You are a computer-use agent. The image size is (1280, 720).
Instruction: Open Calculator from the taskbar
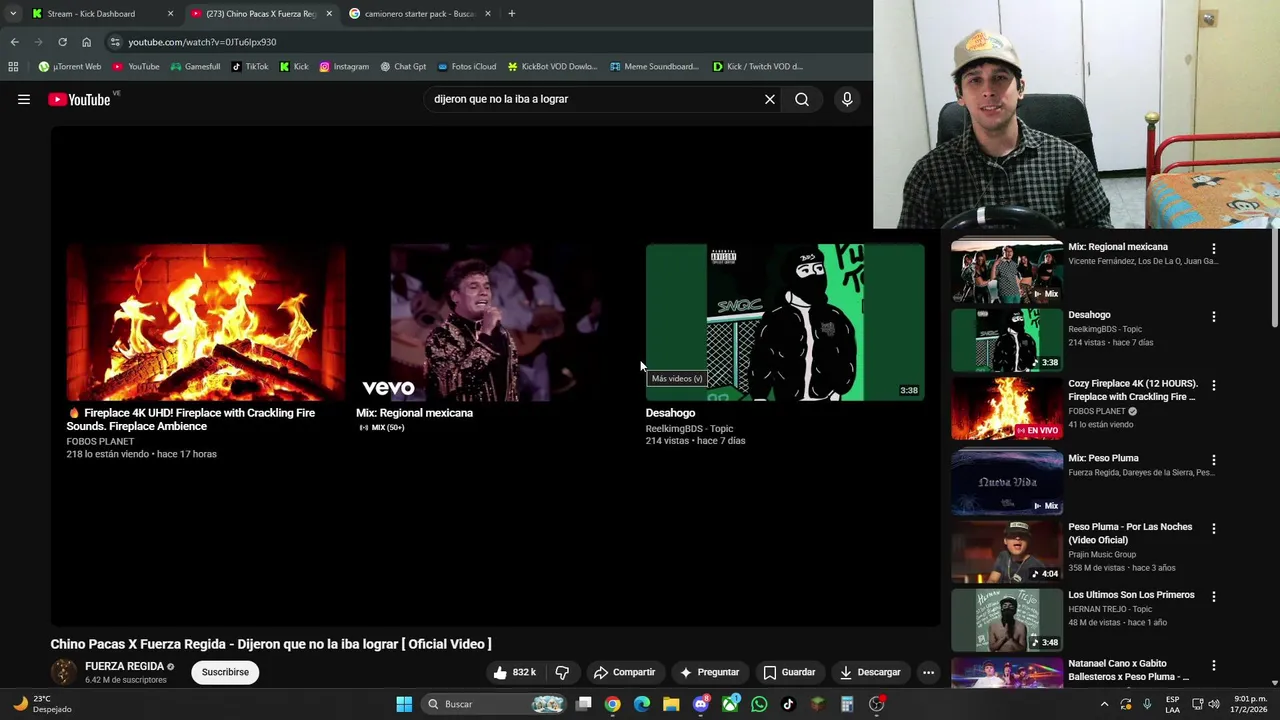point(847,704)
